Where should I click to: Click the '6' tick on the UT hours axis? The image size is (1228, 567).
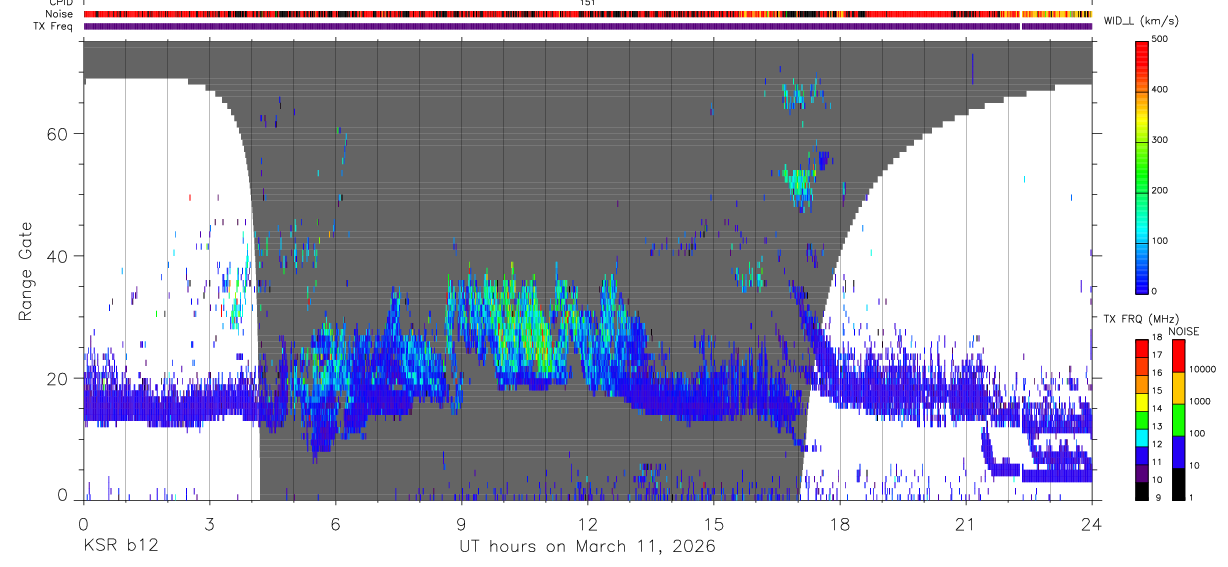(x=336, y=523)
